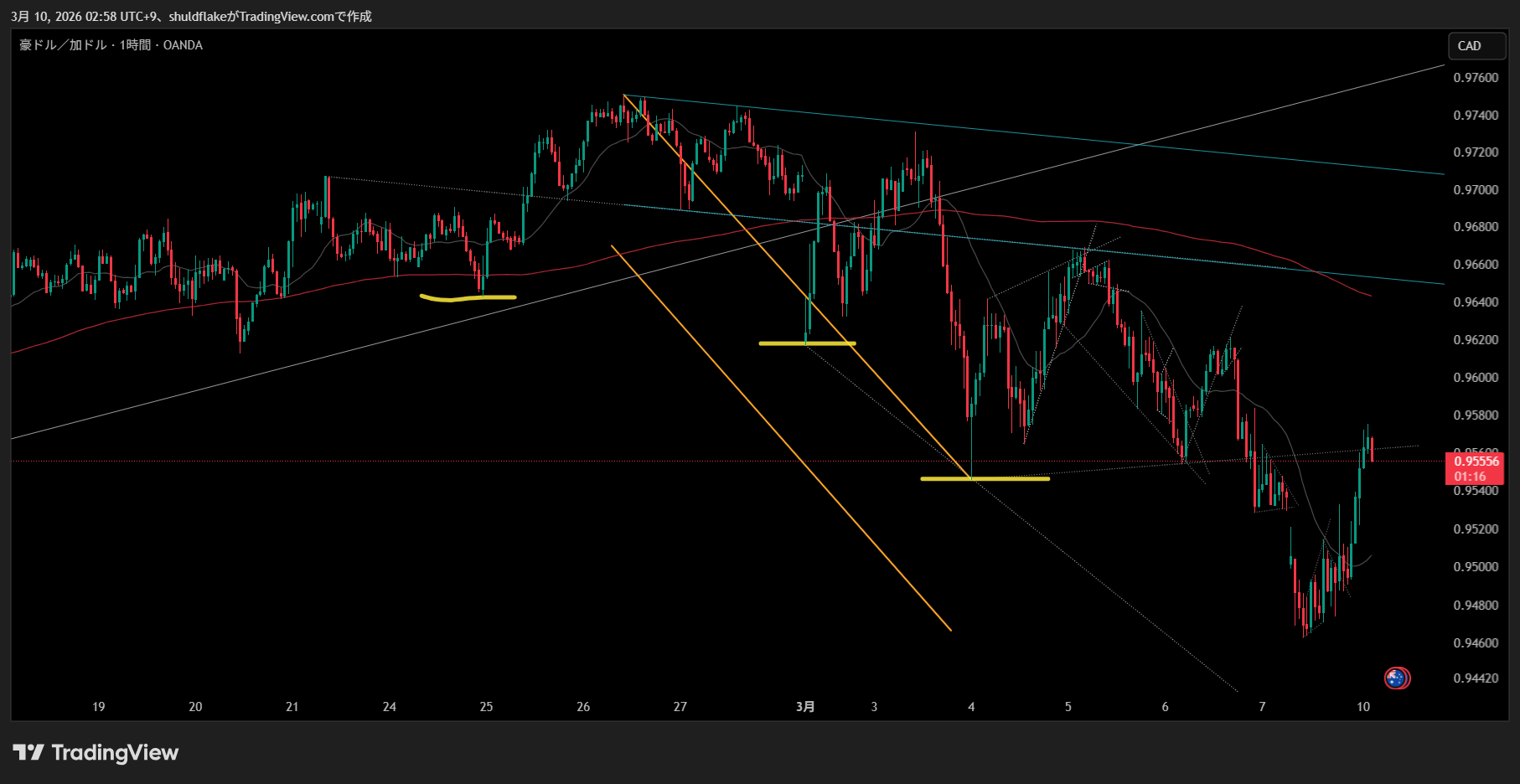
Task: Click the 0.94420 price scale label
Action: tap(1475, 678)
